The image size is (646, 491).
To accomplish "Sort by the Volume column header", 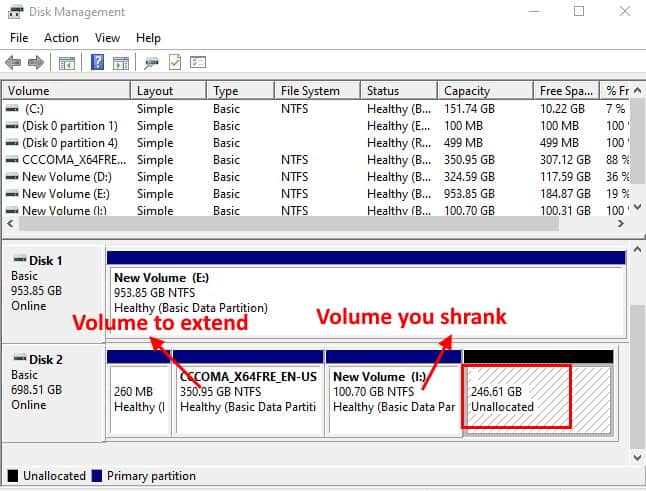I will 66,91.
